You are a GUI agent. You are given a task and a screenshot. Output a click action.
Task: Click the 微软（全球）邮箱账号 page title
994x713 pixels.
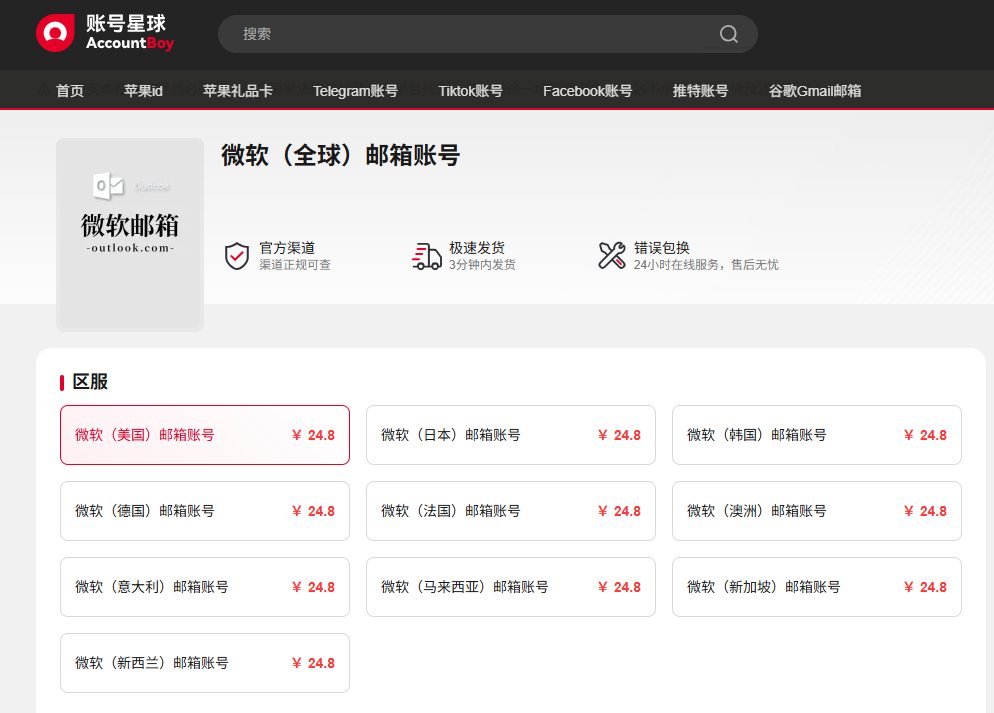[x=340, y=155]
